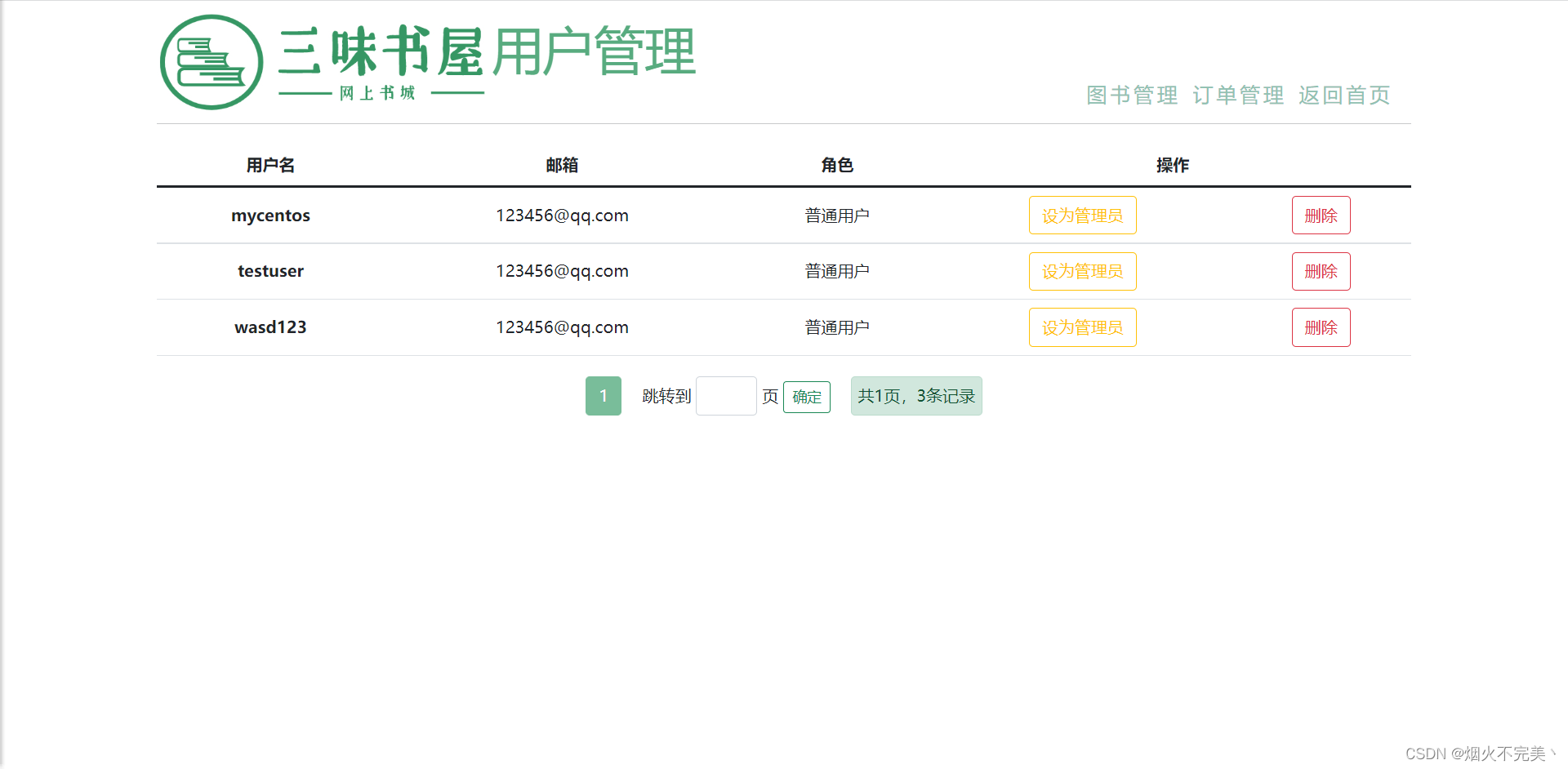Screen dimensions: 1568x769
Task: Go back via 返回首页 link
Action: [1344, 96]
